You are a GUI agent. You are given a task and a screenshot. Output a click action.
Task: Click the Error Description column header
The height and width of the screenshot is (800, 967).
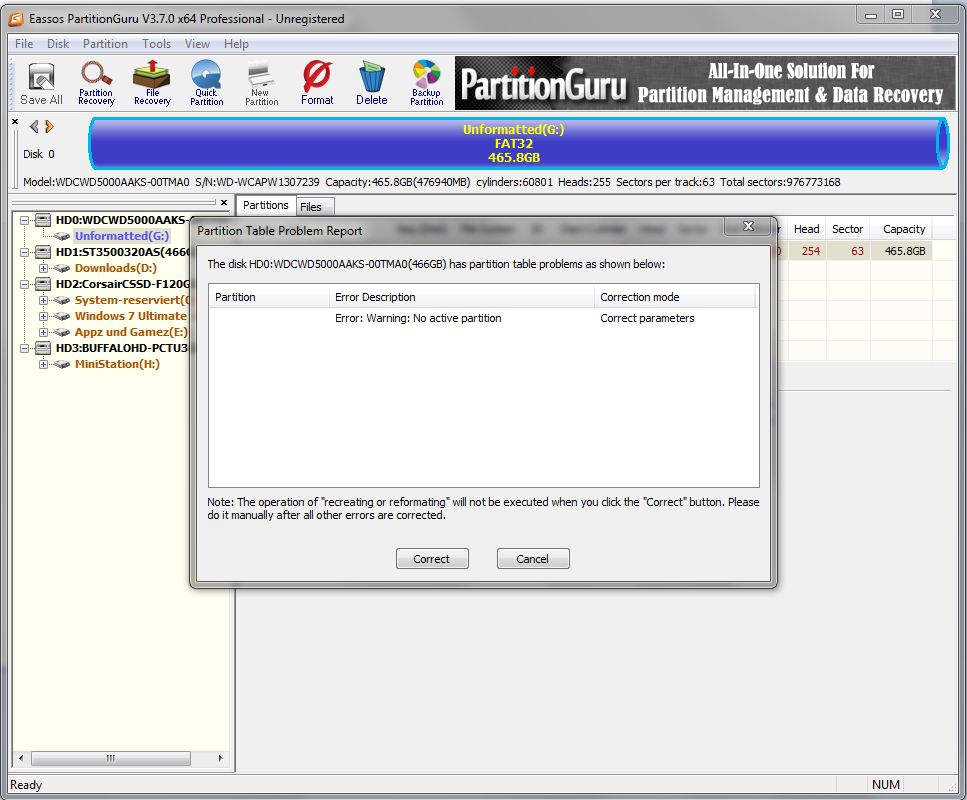pyautogui.click(x=462, y=297)
